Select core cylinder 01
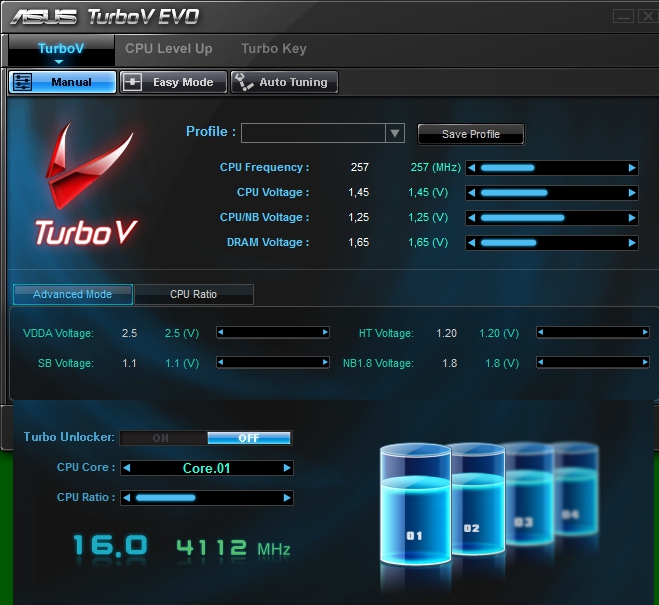The height and width of the screenshot is (605, 659). click(415, 504)
